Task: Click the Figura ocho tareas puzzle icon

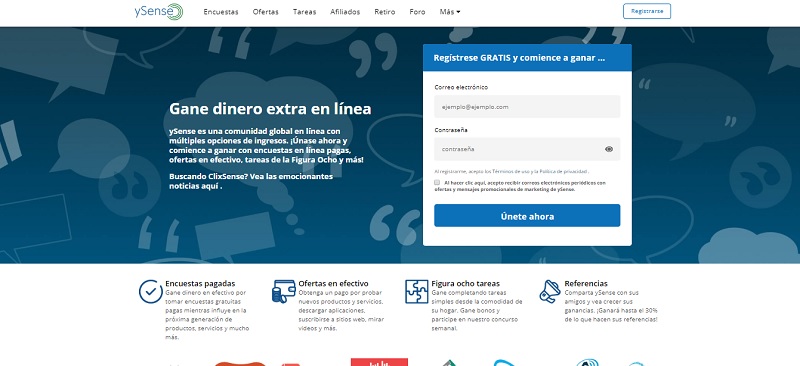Action: pos(416,291)
